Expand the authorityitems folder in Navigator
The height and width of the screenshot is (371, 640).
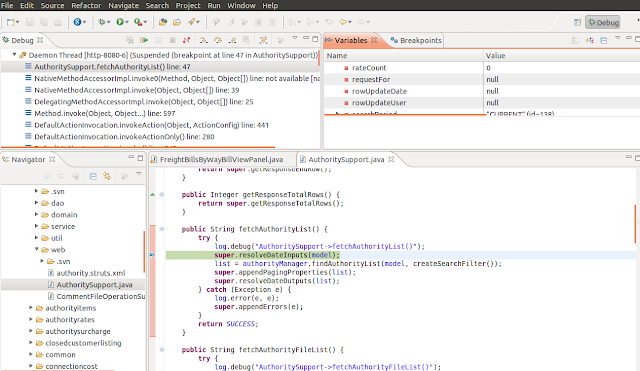pyautogui.click(x=31, y=307)
